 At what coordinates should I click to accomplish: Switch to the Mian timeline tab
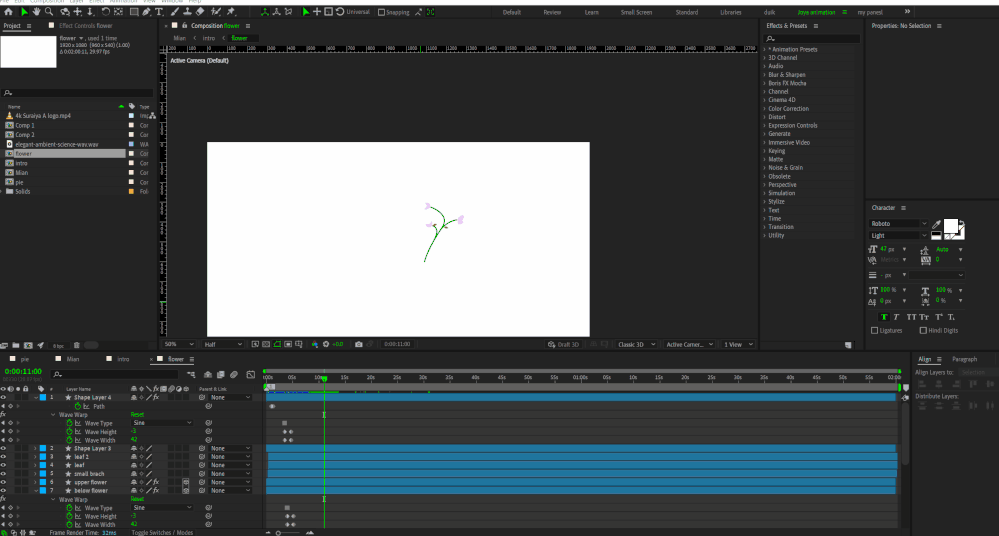click(73, 359)
